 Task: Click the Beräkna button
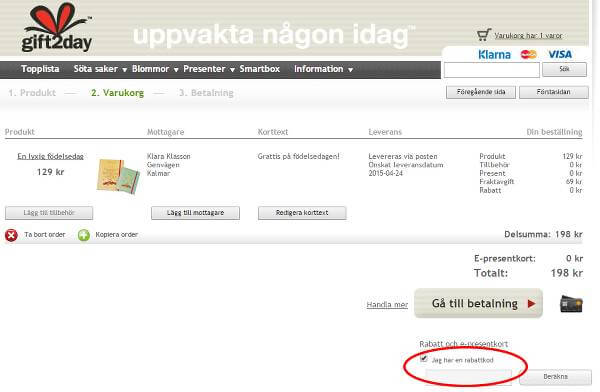tap(555, 377)
